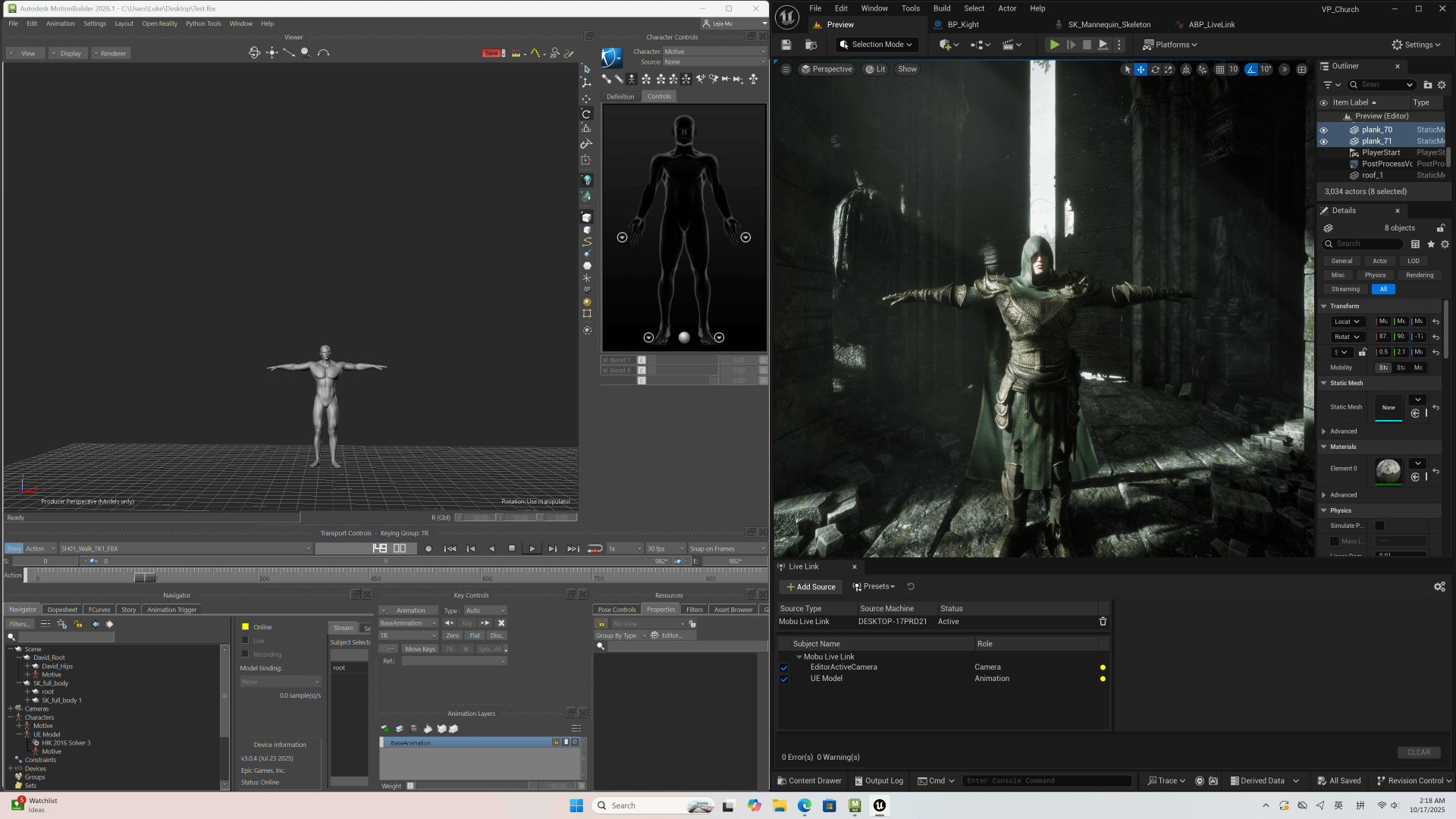This screenshot has height=819, width=1456.
Task: Click the Unreal Editor taskbar icon
Action: coord(880,805)
